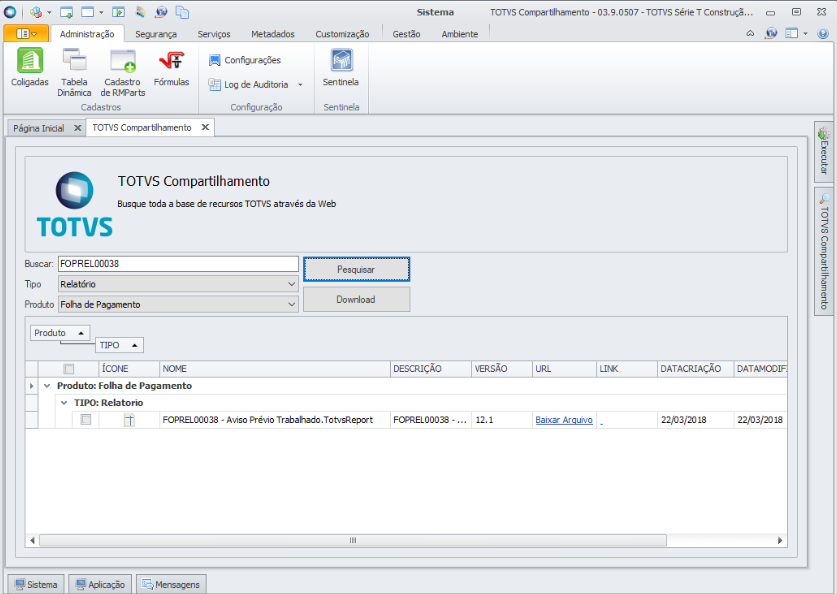The image size is (837, 594).
Task: Open the Sistema bottom panel button
Action: [x=36, y=584]
